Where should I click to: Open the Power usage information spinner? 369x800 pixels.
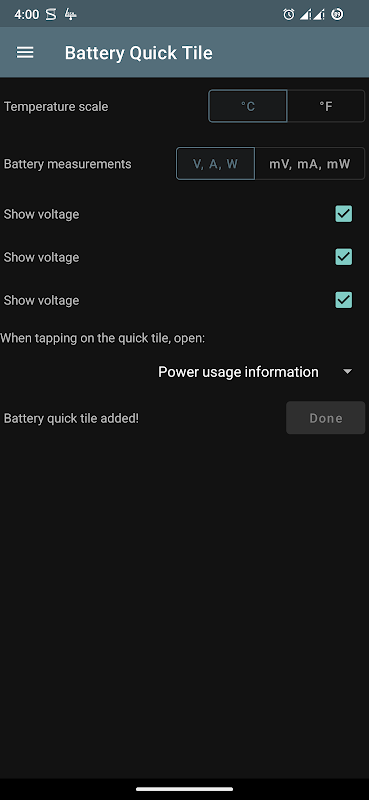[257, 372]
